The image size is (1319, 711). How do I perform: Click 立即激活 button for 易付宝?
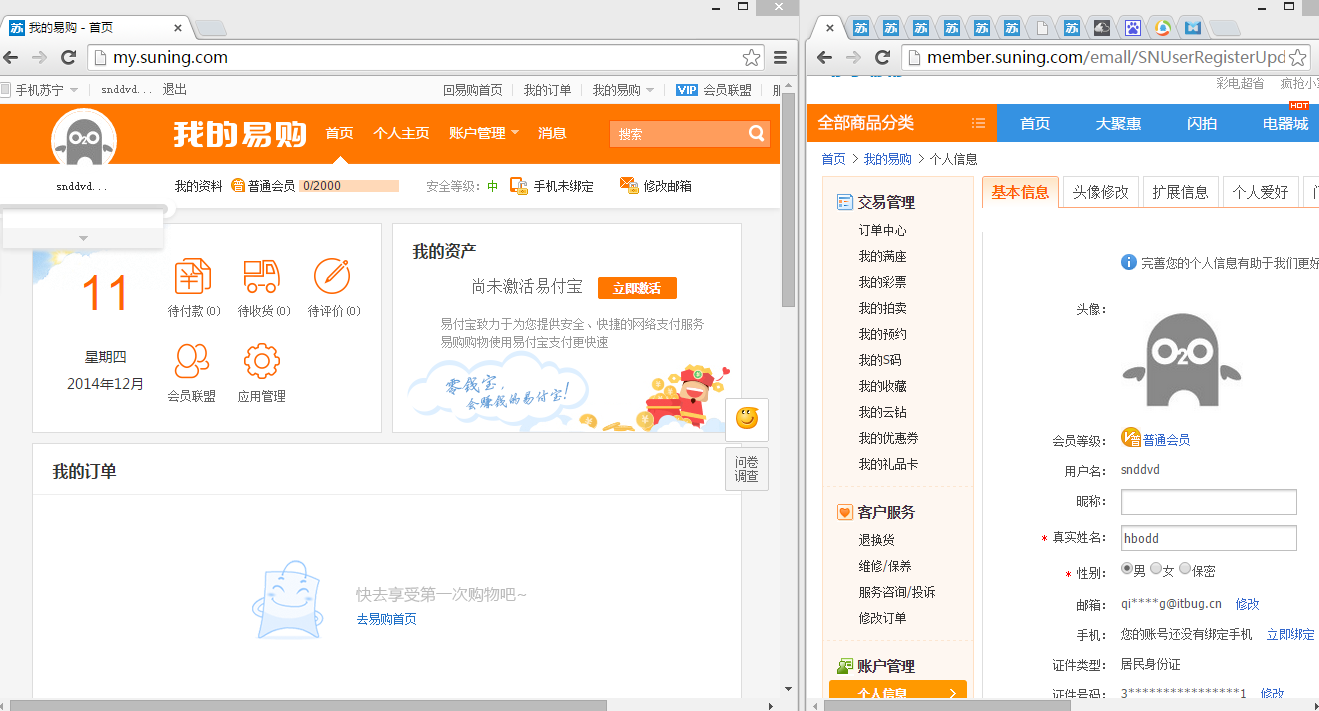[637, 288]
